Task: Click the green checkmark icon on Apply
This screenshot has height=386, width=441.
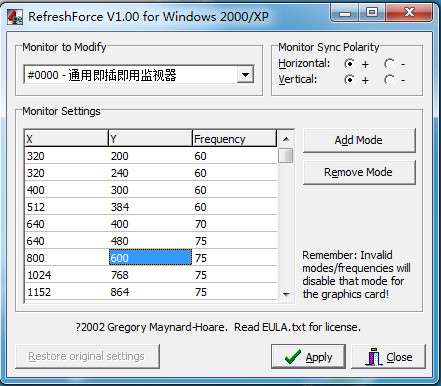Action: pos(293,356)
